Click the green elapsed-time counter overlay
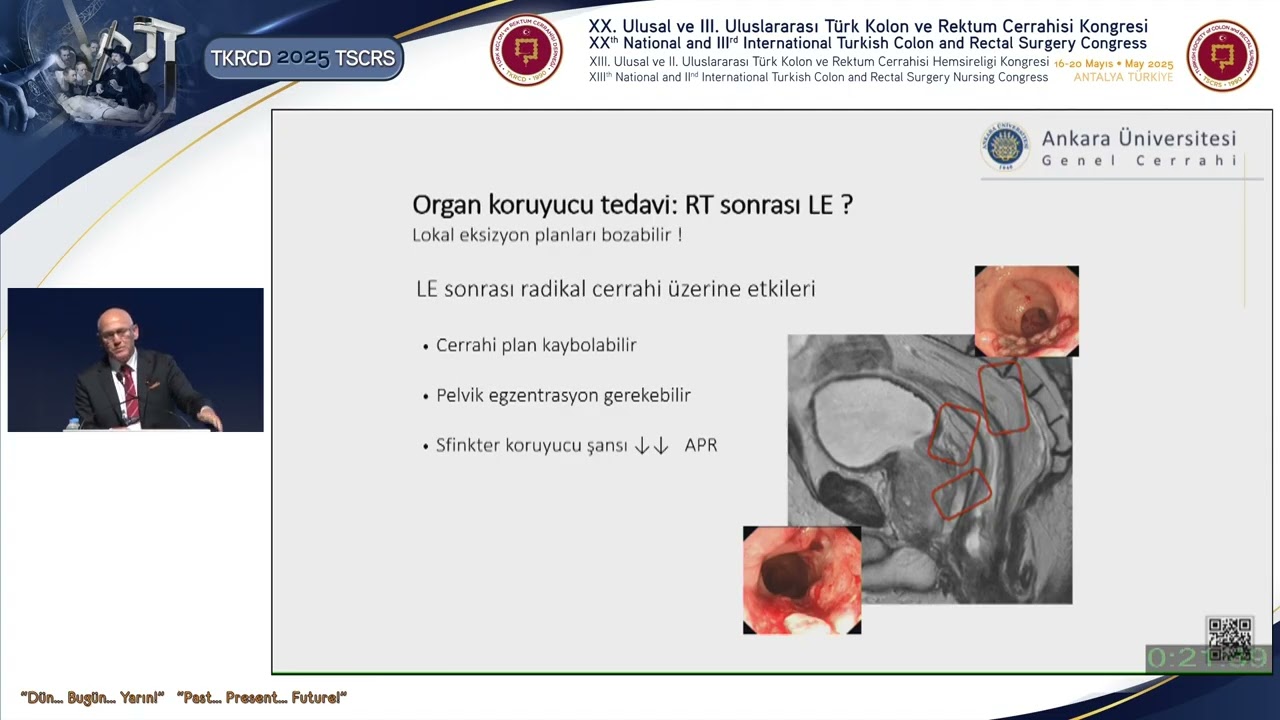This screenshot has width=1280, height=720. 1208,658
